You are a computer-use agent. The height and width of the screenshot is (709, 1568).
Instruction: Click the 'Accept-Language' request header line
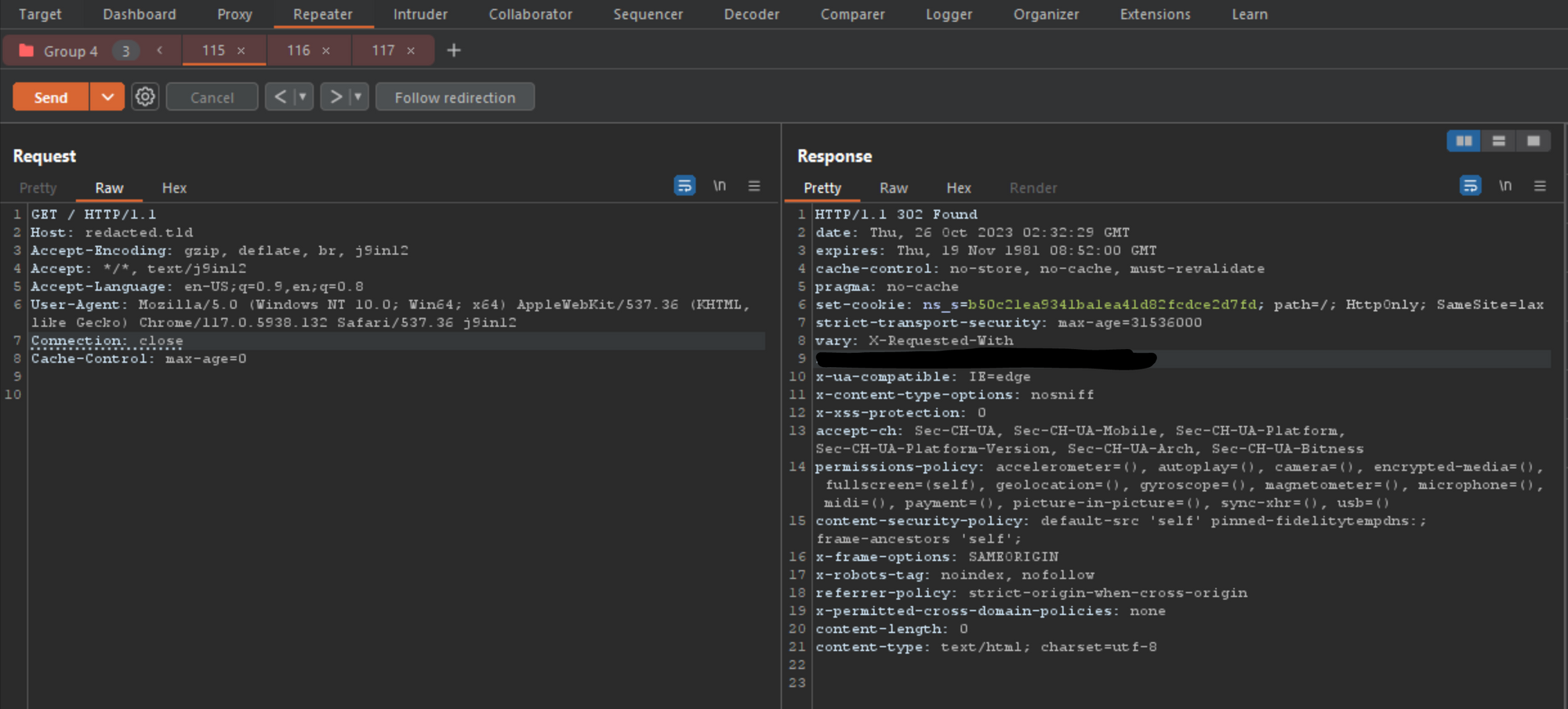tap(197, 286)
